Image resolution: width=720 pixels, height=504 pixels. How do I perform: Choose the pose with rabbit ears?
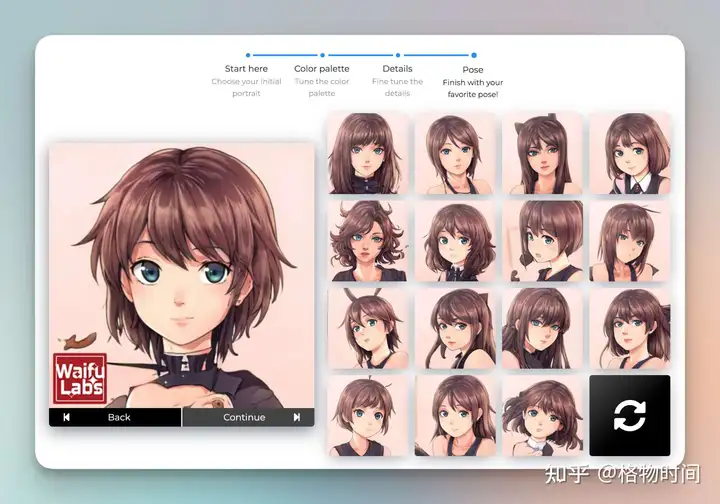point(368,328)
